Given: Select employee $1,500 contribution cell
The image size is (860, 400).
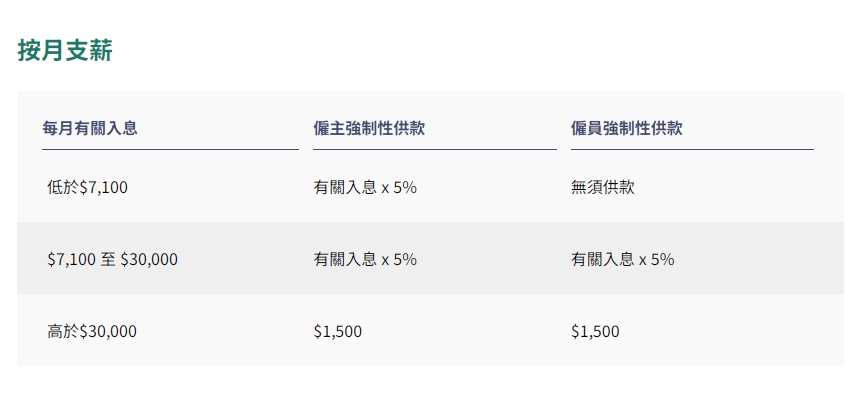Looking at the screenshot, I should click(x=595, y=331).
